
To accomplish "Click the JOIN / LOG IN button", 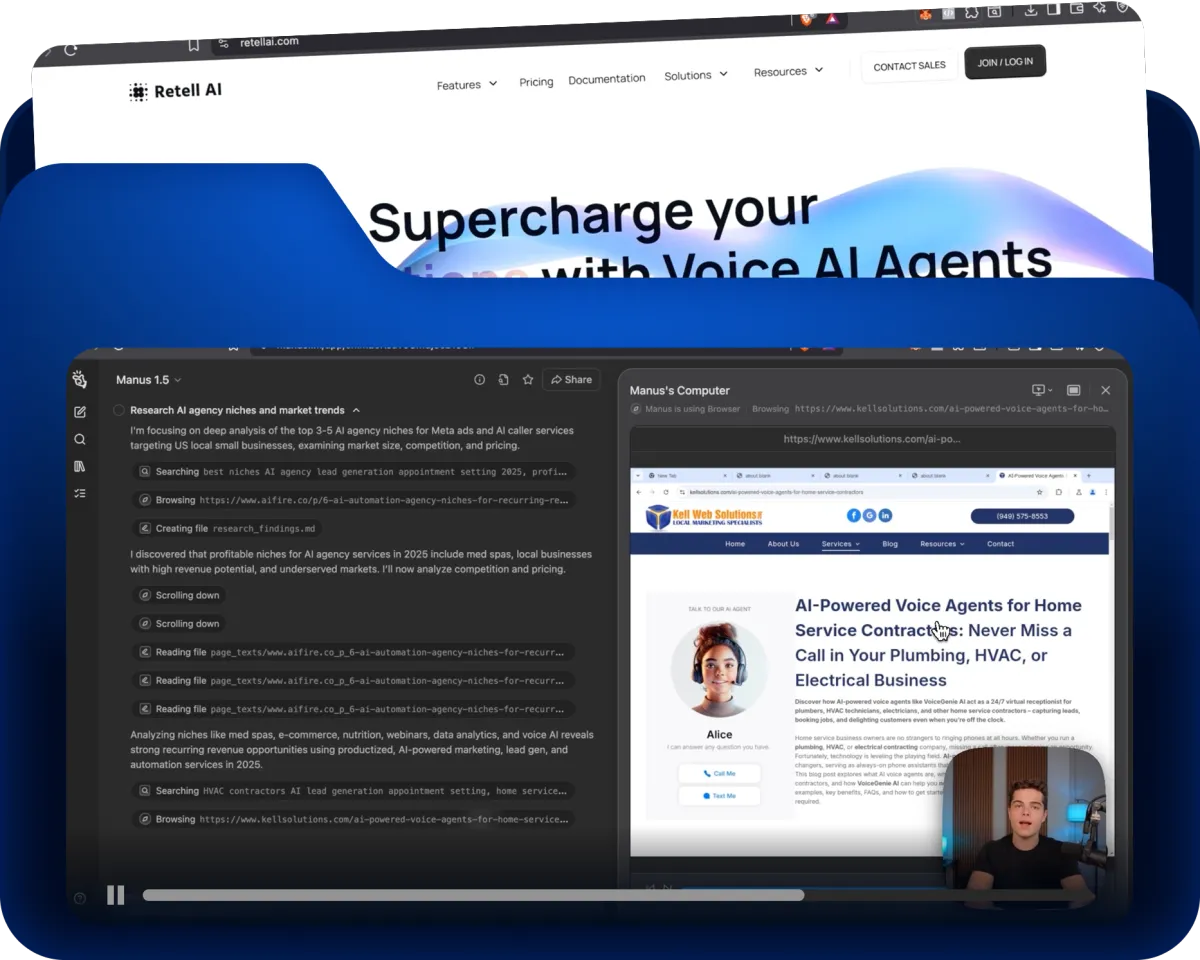I will 1005,62.
